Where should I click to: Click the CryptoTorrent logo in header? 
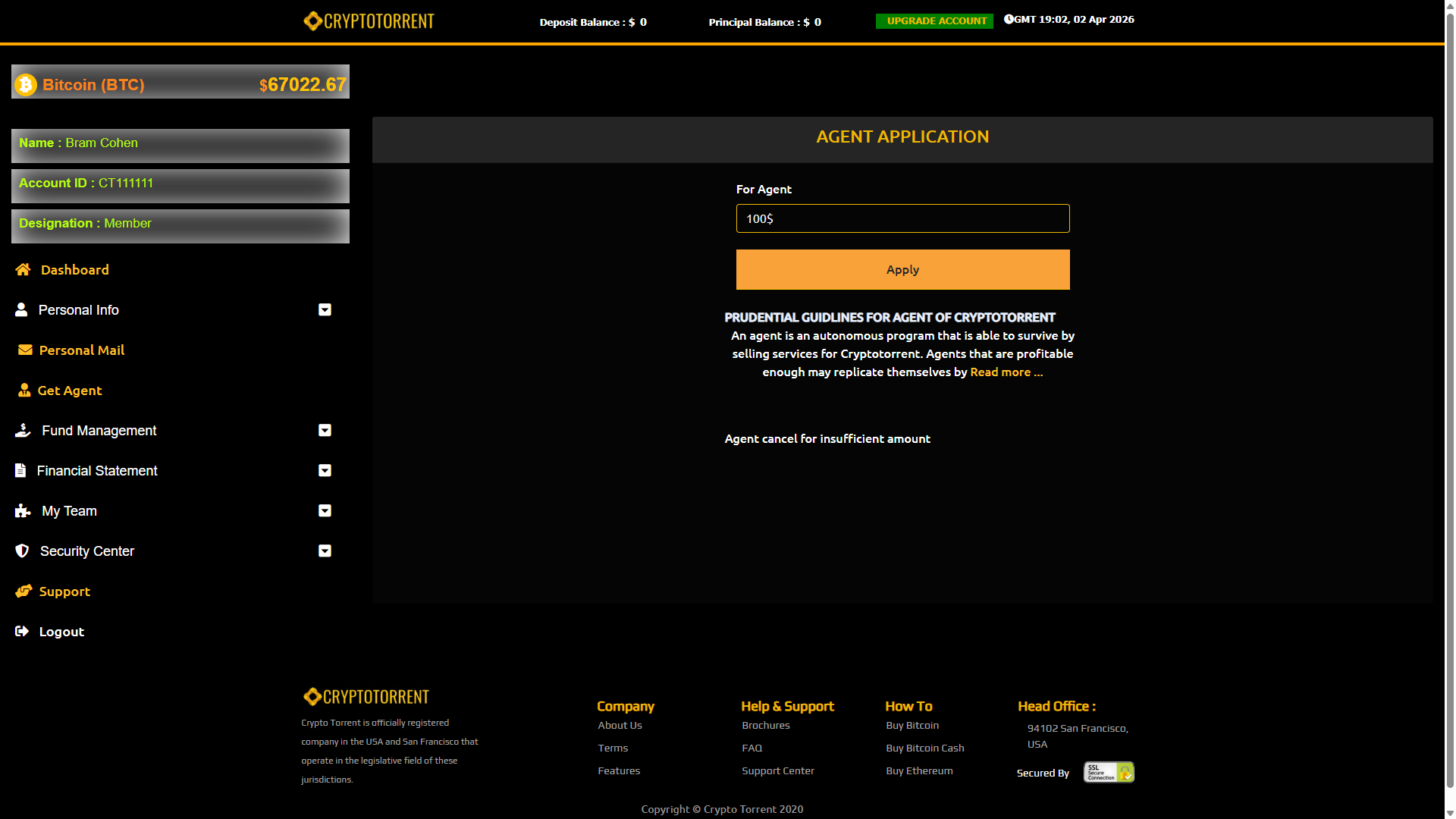pyautogui.click(x=369, y=21)
